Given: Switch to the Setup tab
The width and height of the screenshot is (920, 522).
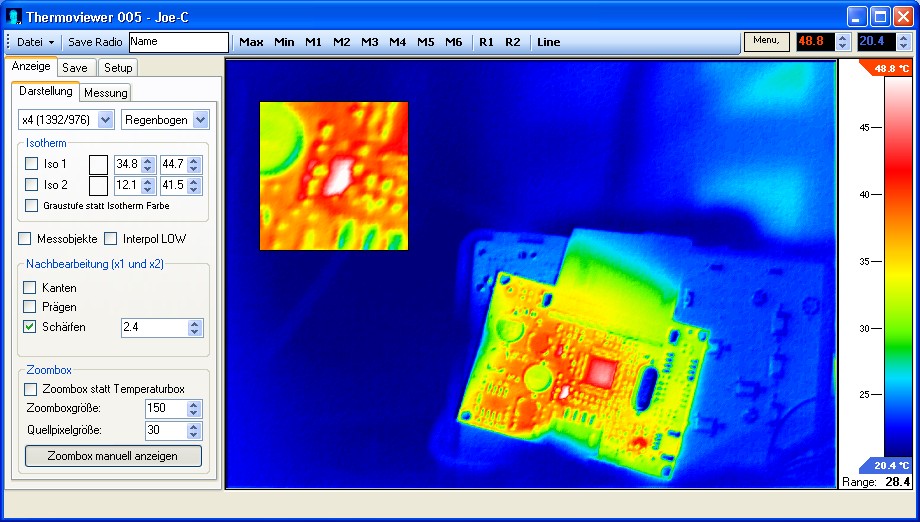Looking at the screenshot, I should coord(118,68).
